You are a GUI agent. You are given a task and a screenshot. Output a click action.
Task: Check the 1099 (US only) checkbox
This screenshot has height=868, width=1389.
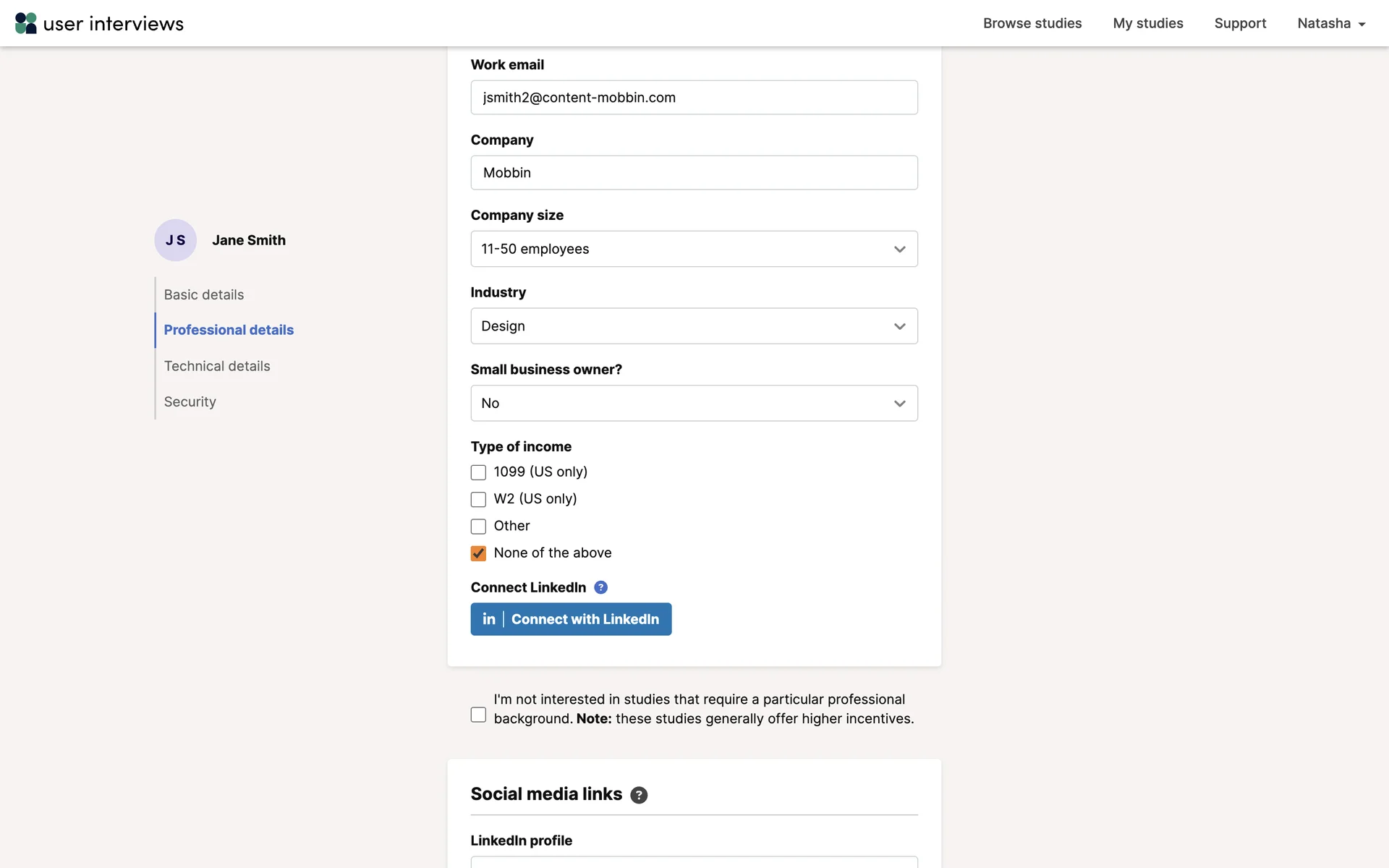(478, 472)
